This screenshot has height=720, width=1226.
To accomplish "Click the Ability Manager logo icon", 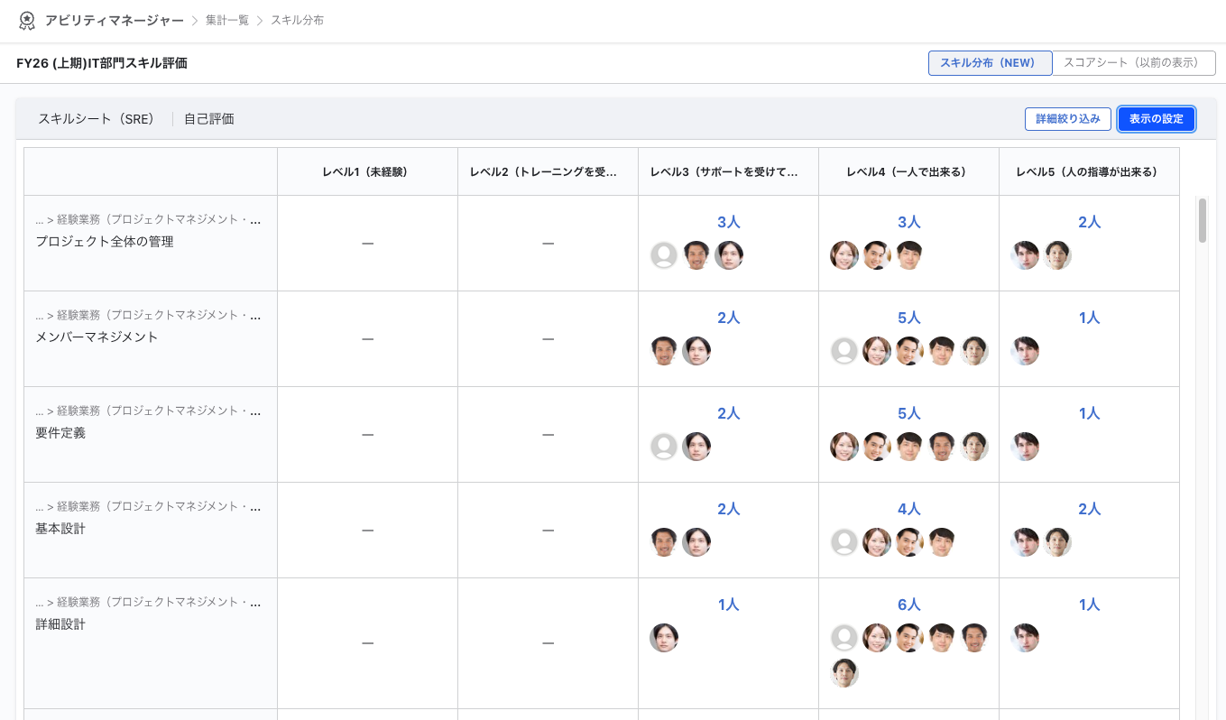I will click(27, 20).
